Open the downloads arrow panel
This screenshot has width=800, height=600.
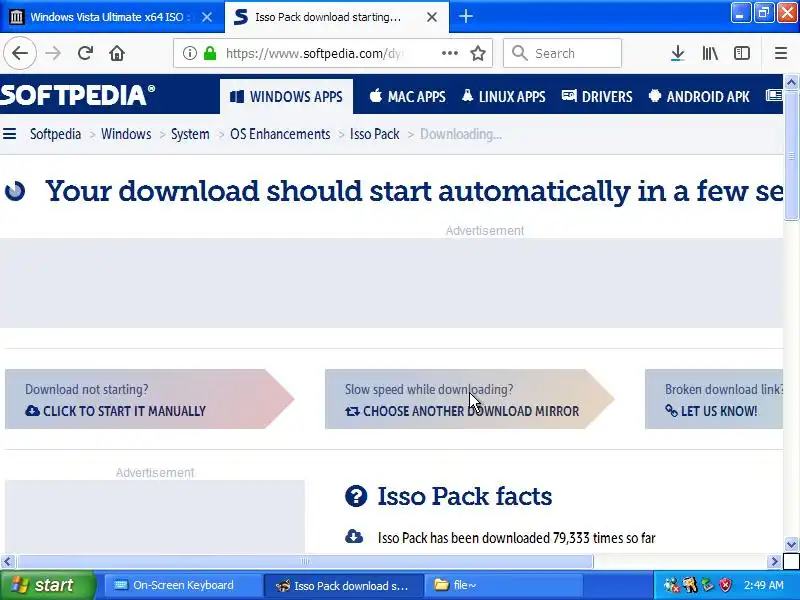(x=678, y=53)
